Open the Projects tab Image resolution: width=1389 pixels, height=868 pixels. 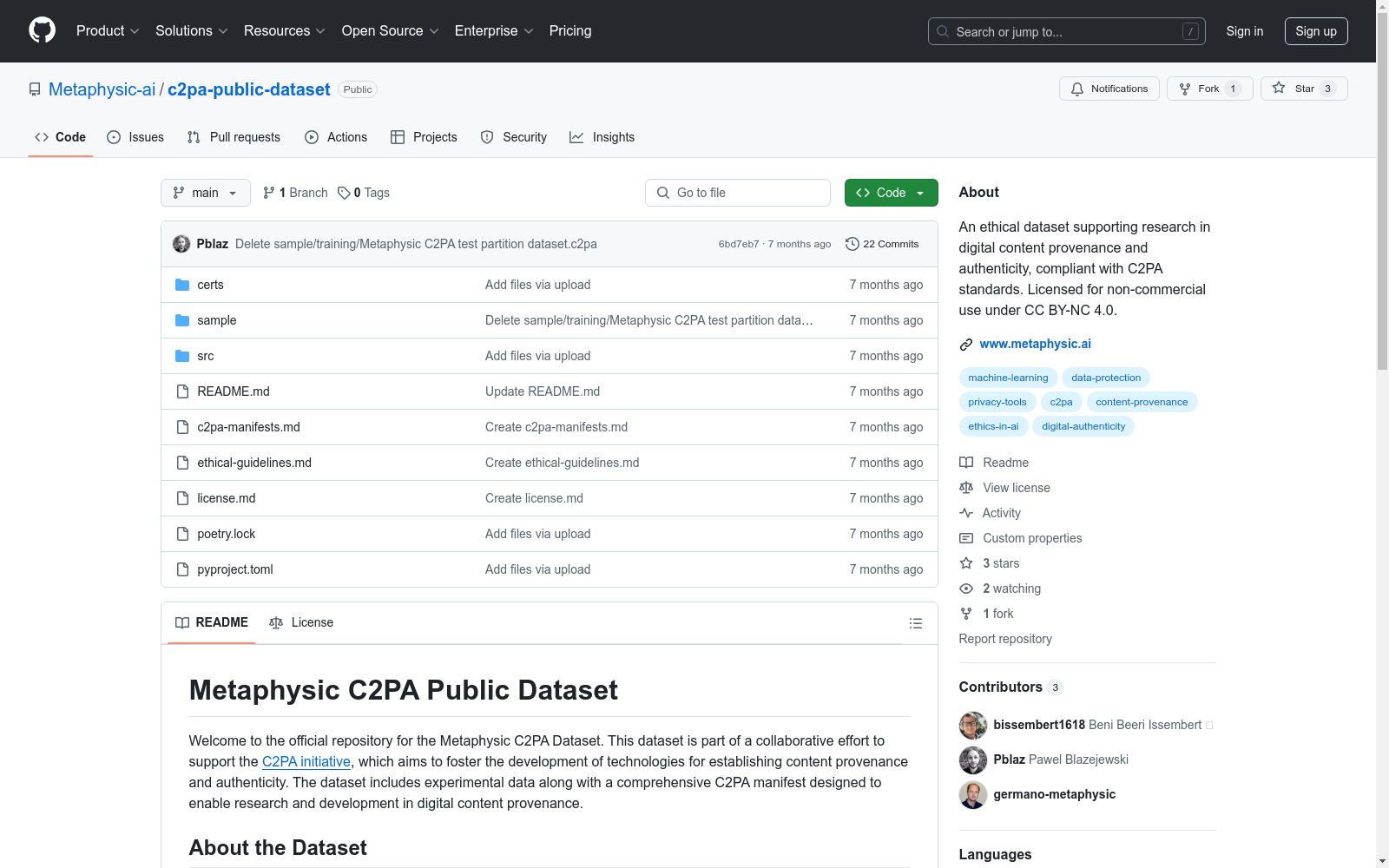pyautogui.click(x=424, y=137)
